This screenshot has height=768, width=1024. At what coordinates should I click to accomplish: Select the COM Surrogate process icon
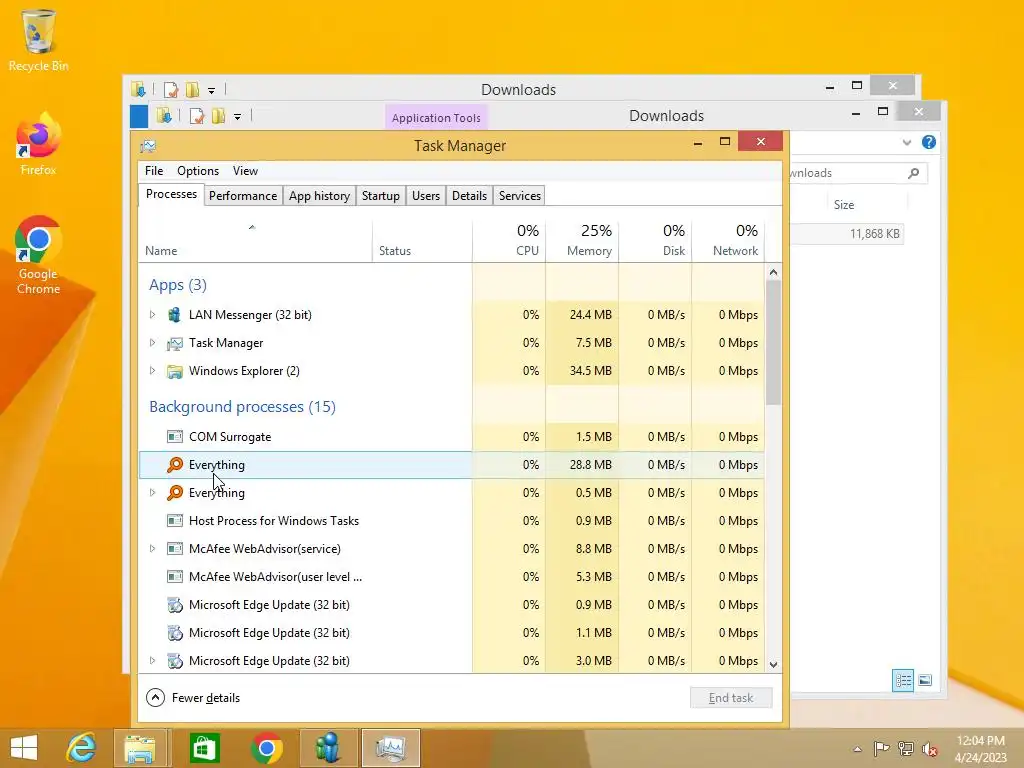(174, 437)
